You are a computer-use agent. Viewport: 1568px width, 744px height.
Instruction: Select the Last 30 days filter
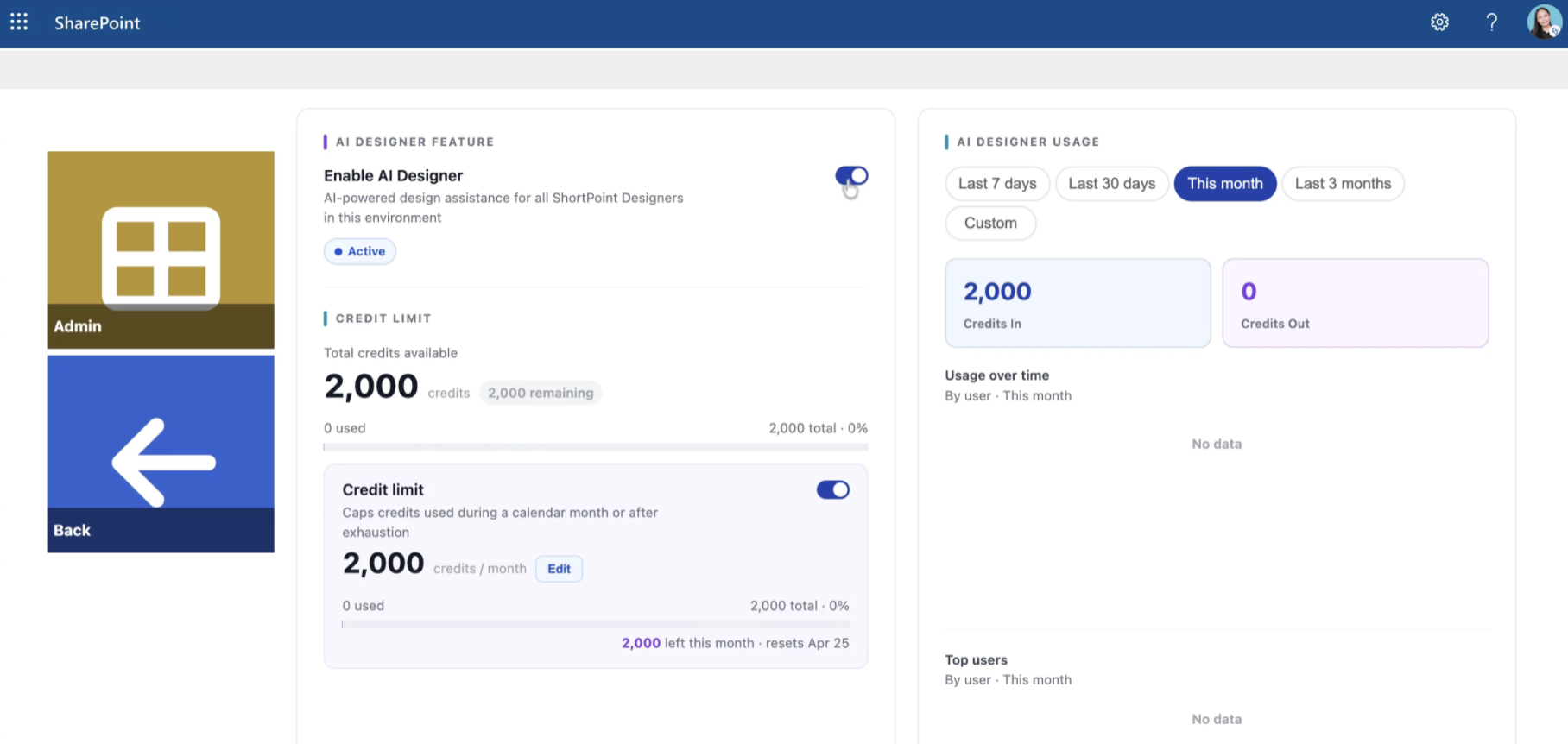pos(1112,184)
